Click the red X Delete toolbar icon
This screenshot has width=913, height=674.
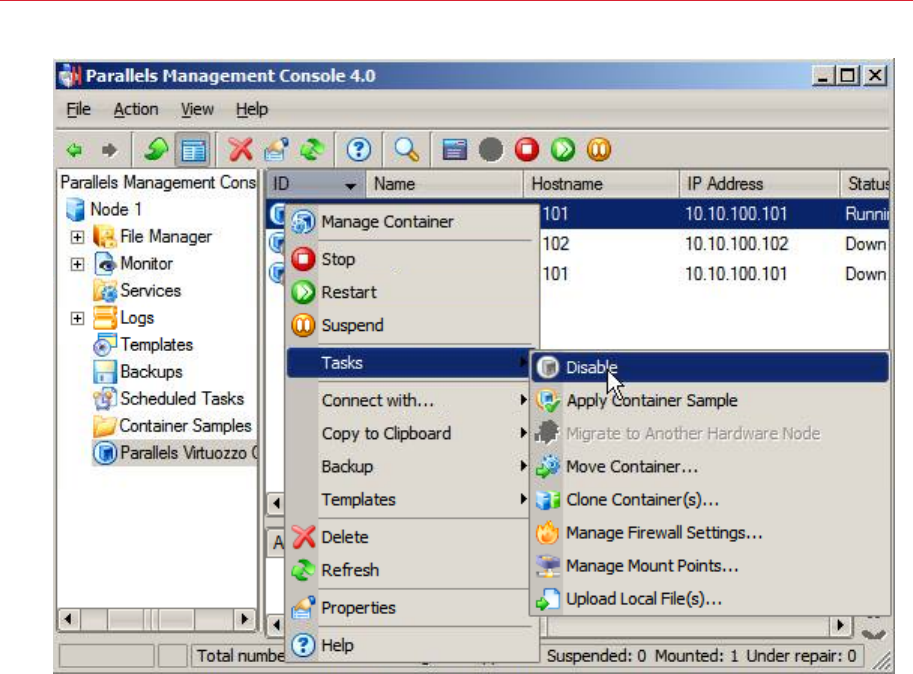[x=240, y=150]
